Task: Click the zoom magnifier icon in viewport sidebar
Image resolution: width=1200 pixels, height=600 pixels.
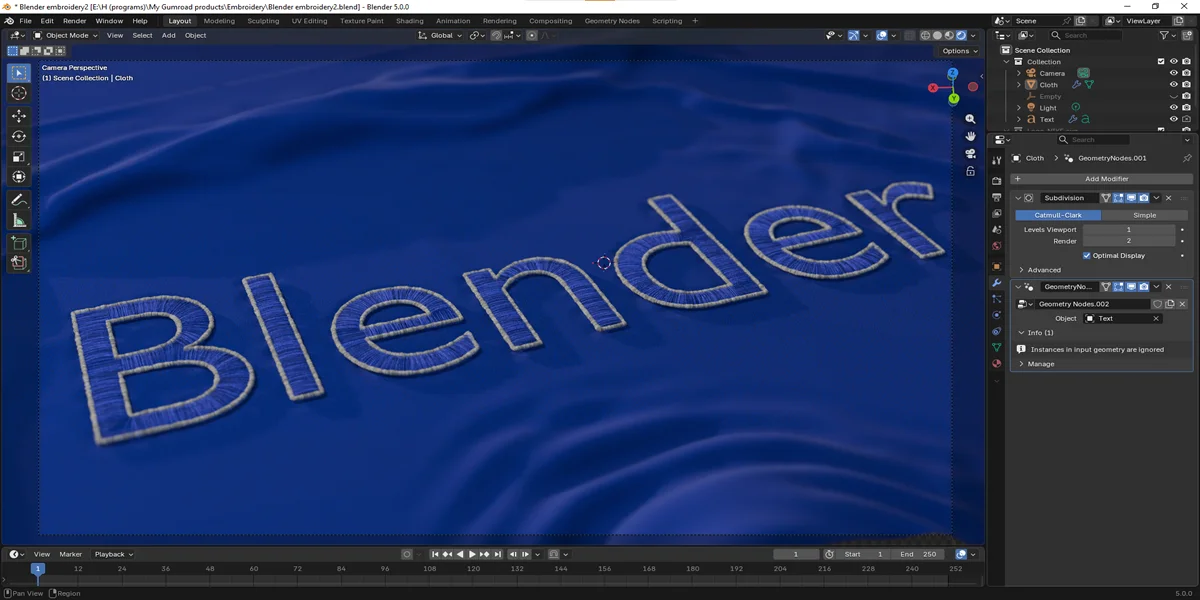Action: (970, 119)
